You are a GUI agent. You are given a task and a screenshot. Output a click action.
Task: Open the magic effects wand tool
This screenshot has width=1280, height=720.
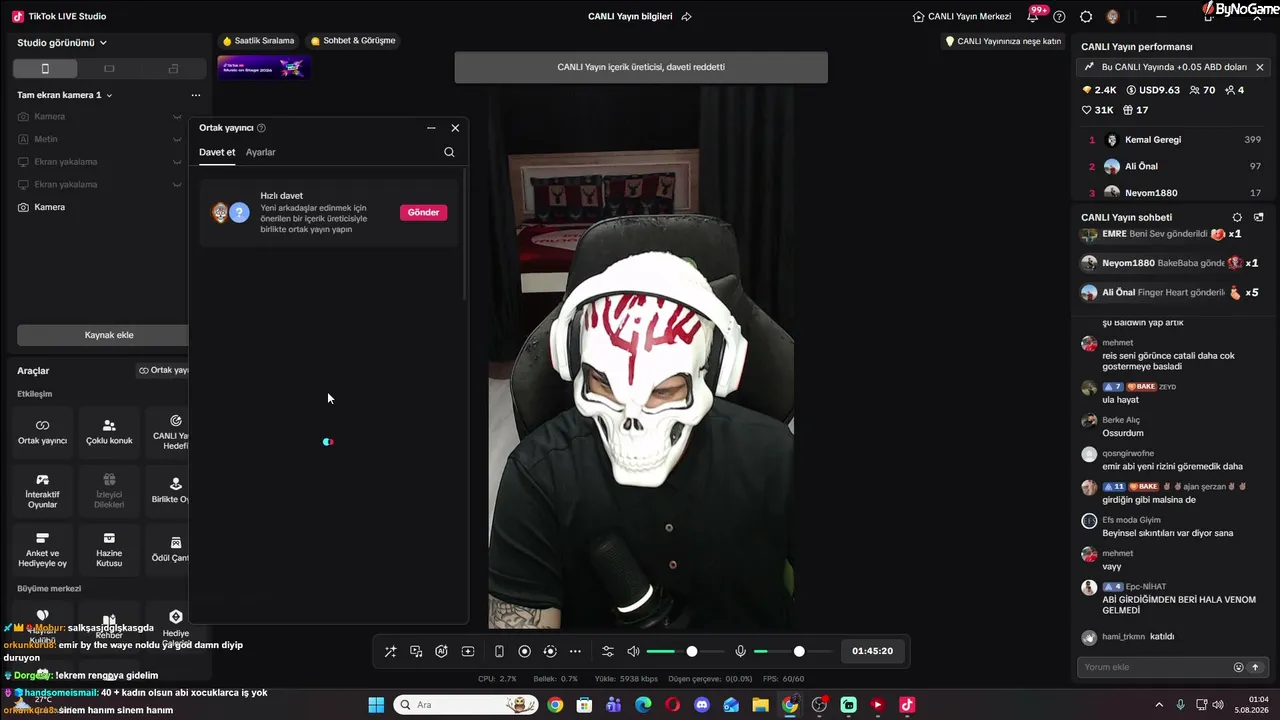point(390,651)
